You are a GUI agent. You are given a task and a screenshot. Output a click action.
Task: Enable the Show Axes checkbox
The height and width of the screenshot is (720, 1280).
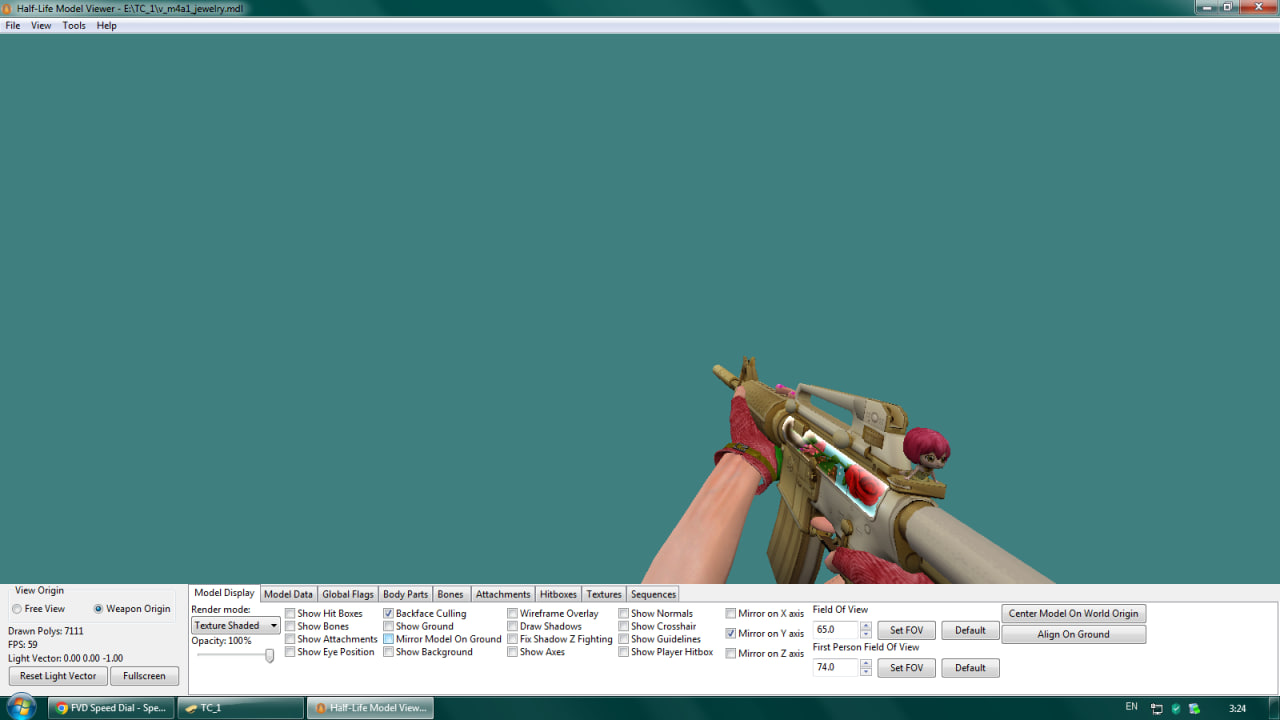pos(512,653)
